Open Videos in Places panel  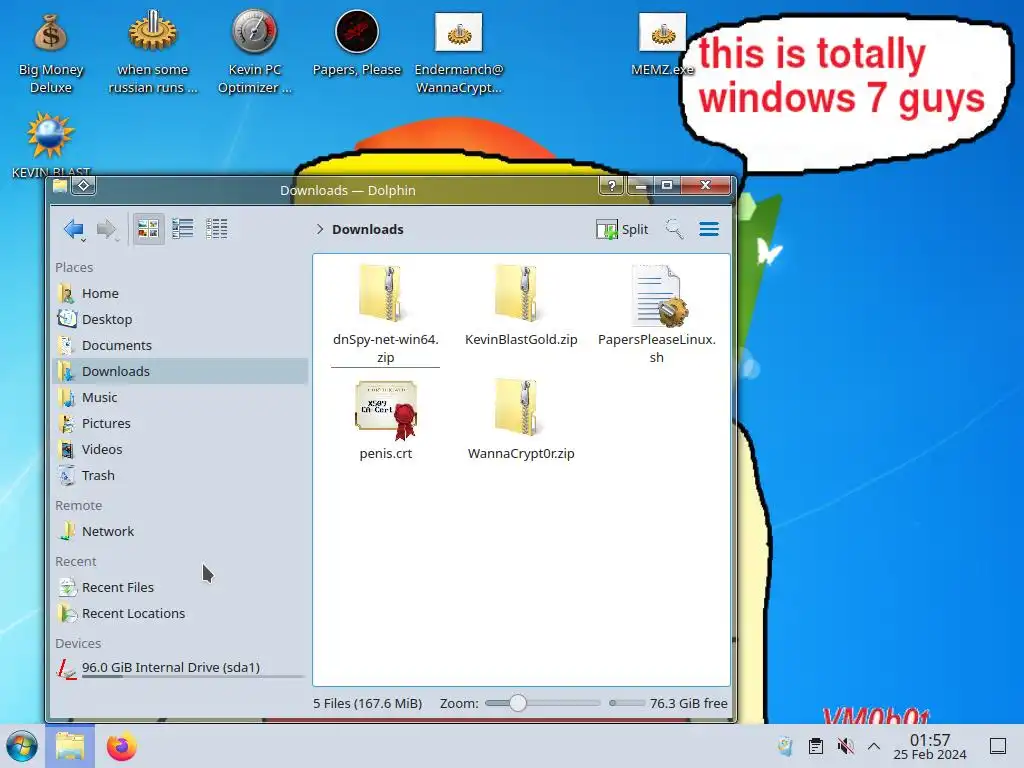(180, 449)
